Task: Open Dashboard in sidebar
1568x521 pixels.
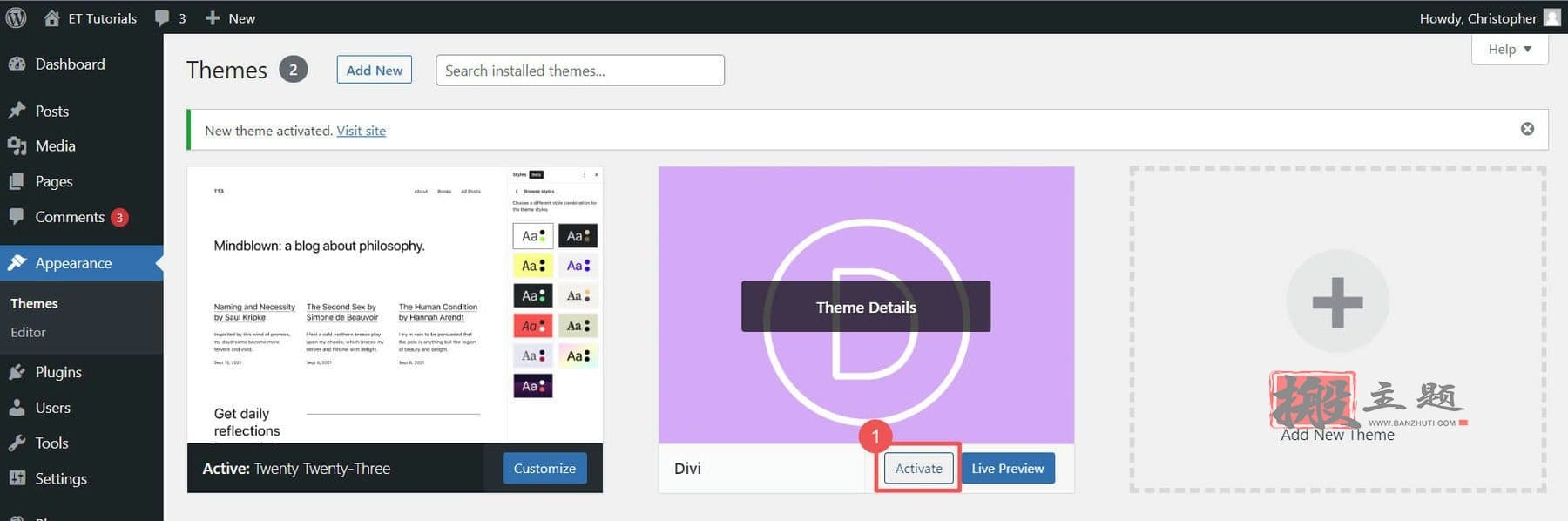Action: [70, 64]
